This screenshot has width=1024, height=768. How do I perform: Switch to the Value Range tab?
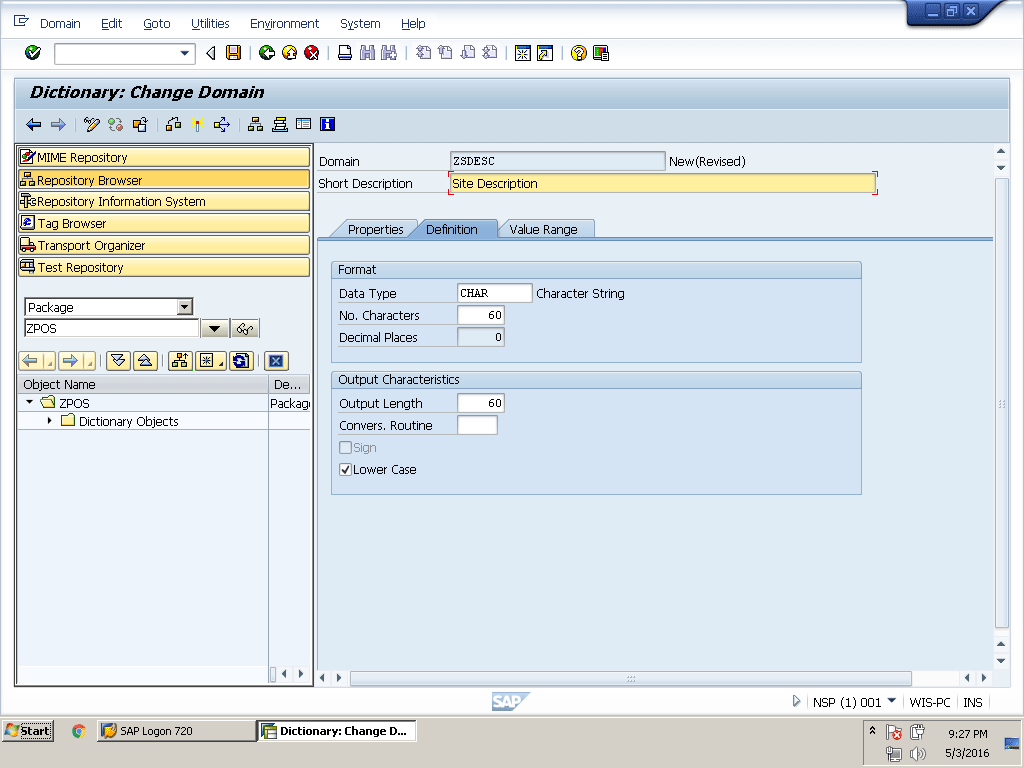point(543,229)
